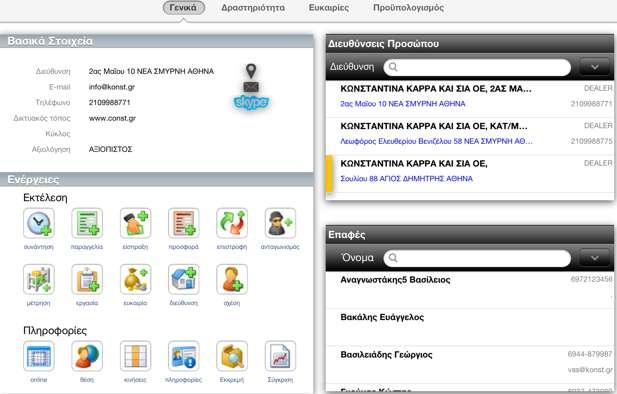Create a new task (εργασία)

click(x=87, y=279)
